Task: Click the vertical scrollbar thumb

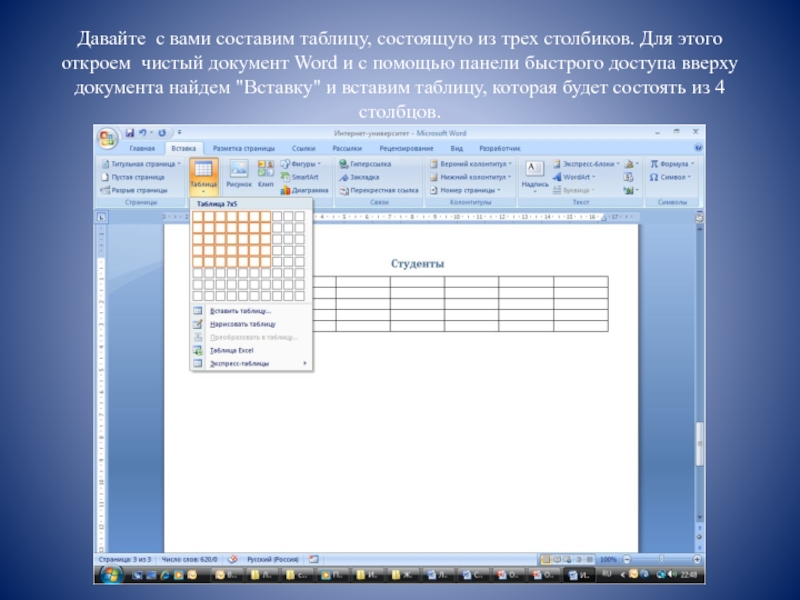Action: (x=699, y=444)
